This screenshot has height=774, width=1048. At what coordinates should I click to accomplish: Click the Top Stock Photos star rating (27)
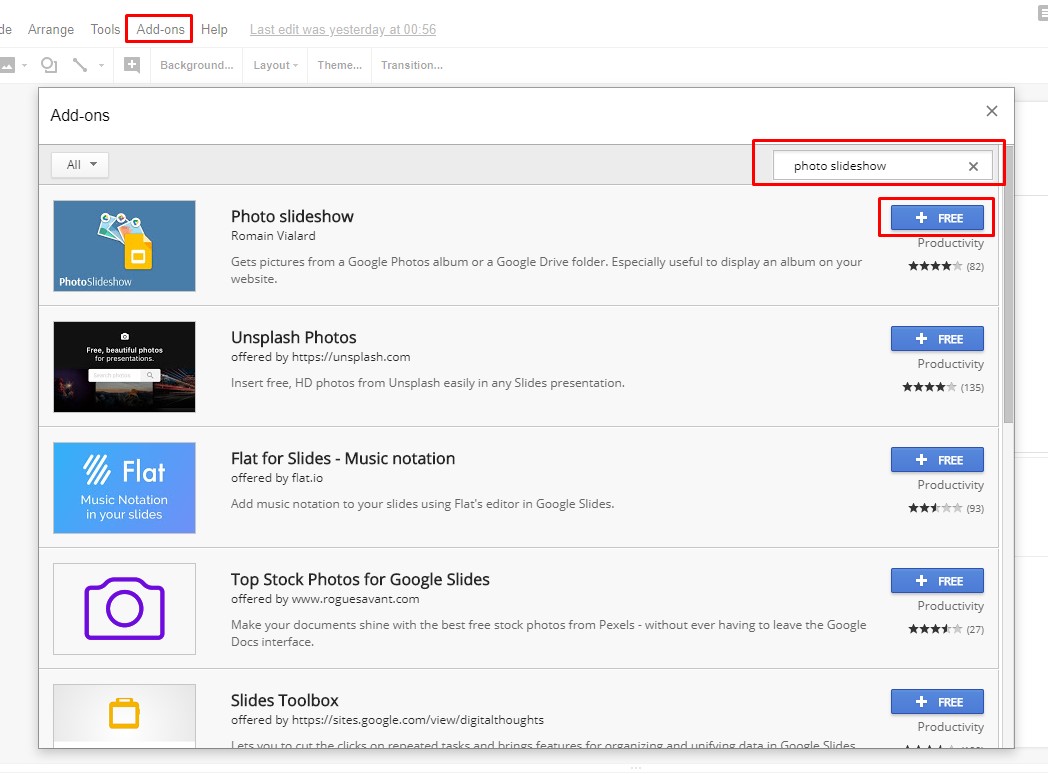pyautogui.click(x=945, y=629)
